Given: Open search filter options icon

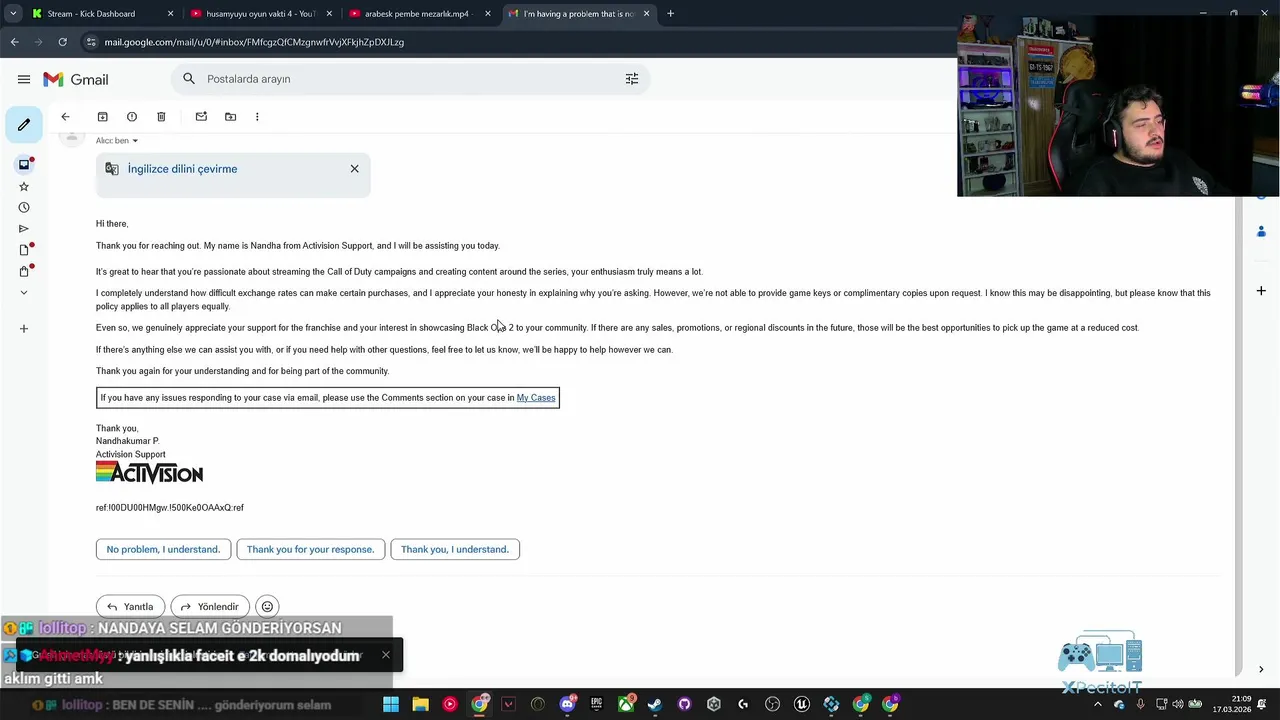Looking at the screenshot, I should pyautogui.click(x=632, y=79).
